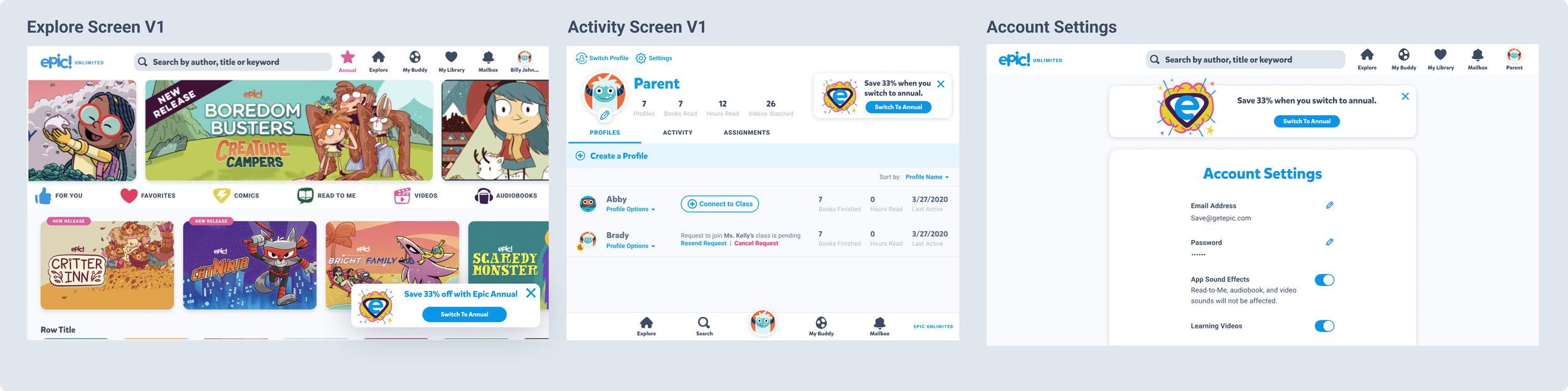Open My Buddy icon in Explore Screen nav
Screen dimensions: 1568x391
[x=415, y=57]
